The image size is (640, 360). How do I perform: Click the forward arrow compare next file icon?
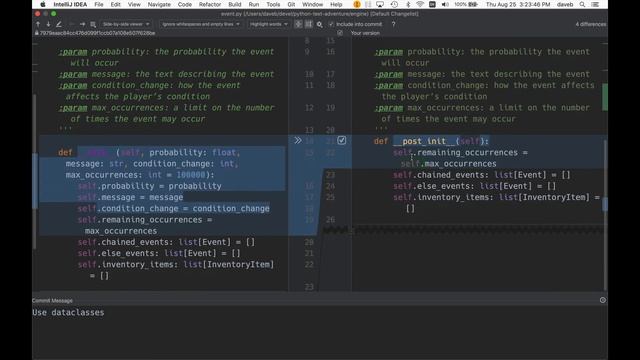(x=82, y=24)
